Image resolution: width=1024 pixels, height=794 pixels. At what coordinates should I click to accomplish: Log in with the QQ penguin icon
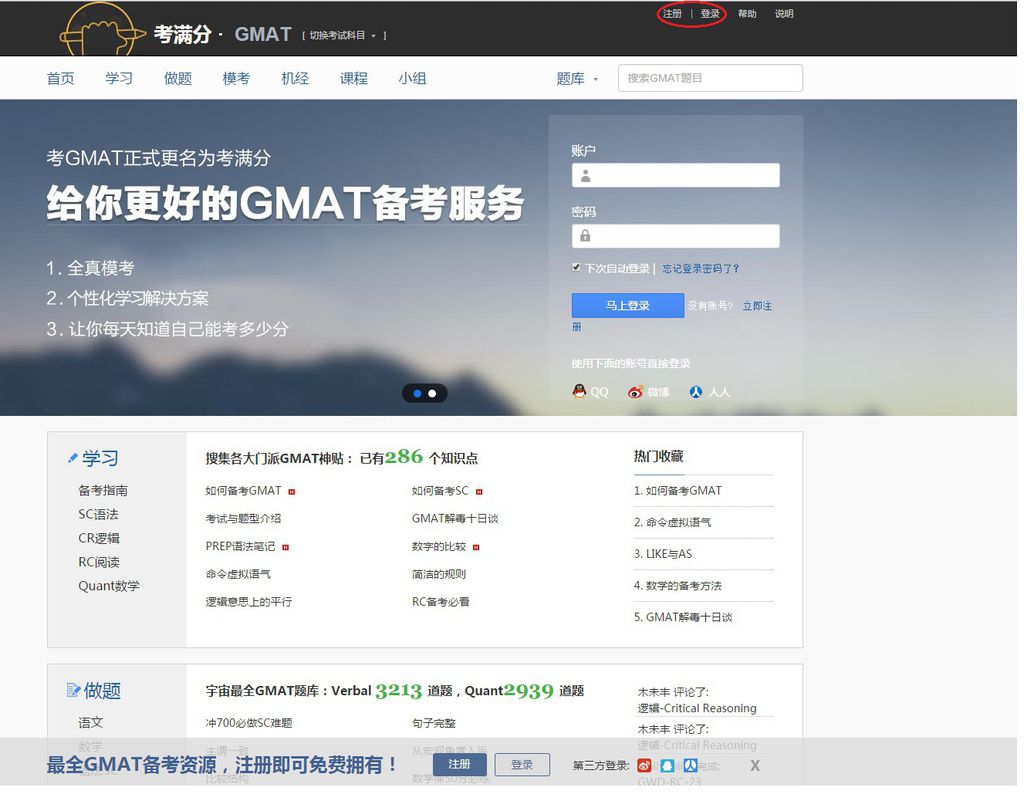(x=579, y=392)
